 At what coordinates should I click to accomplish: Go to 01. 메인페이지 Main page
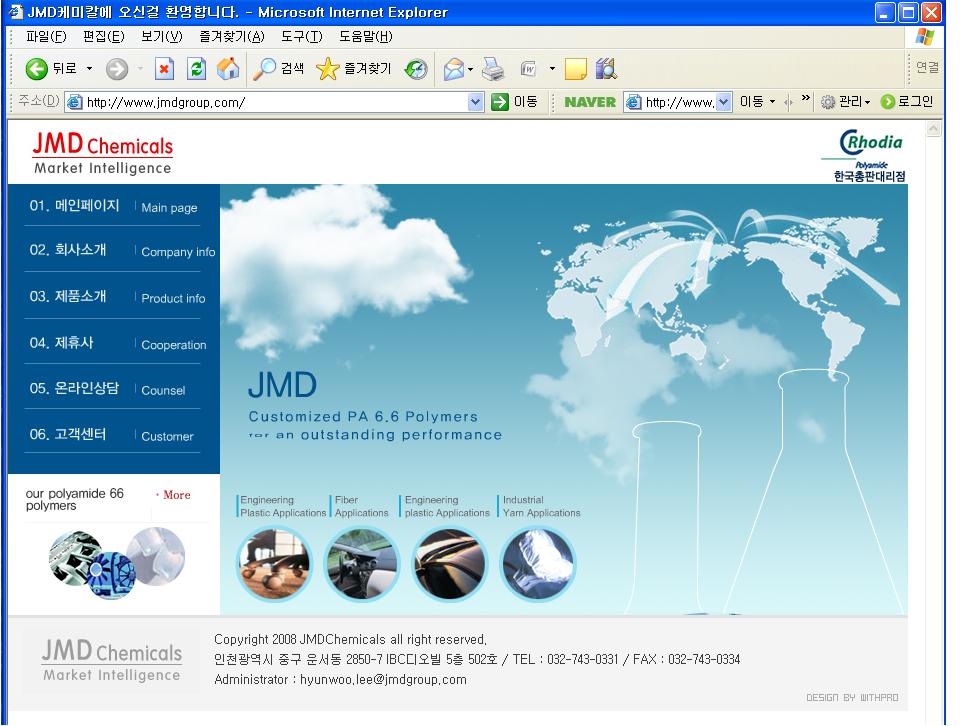pos(113,206)
